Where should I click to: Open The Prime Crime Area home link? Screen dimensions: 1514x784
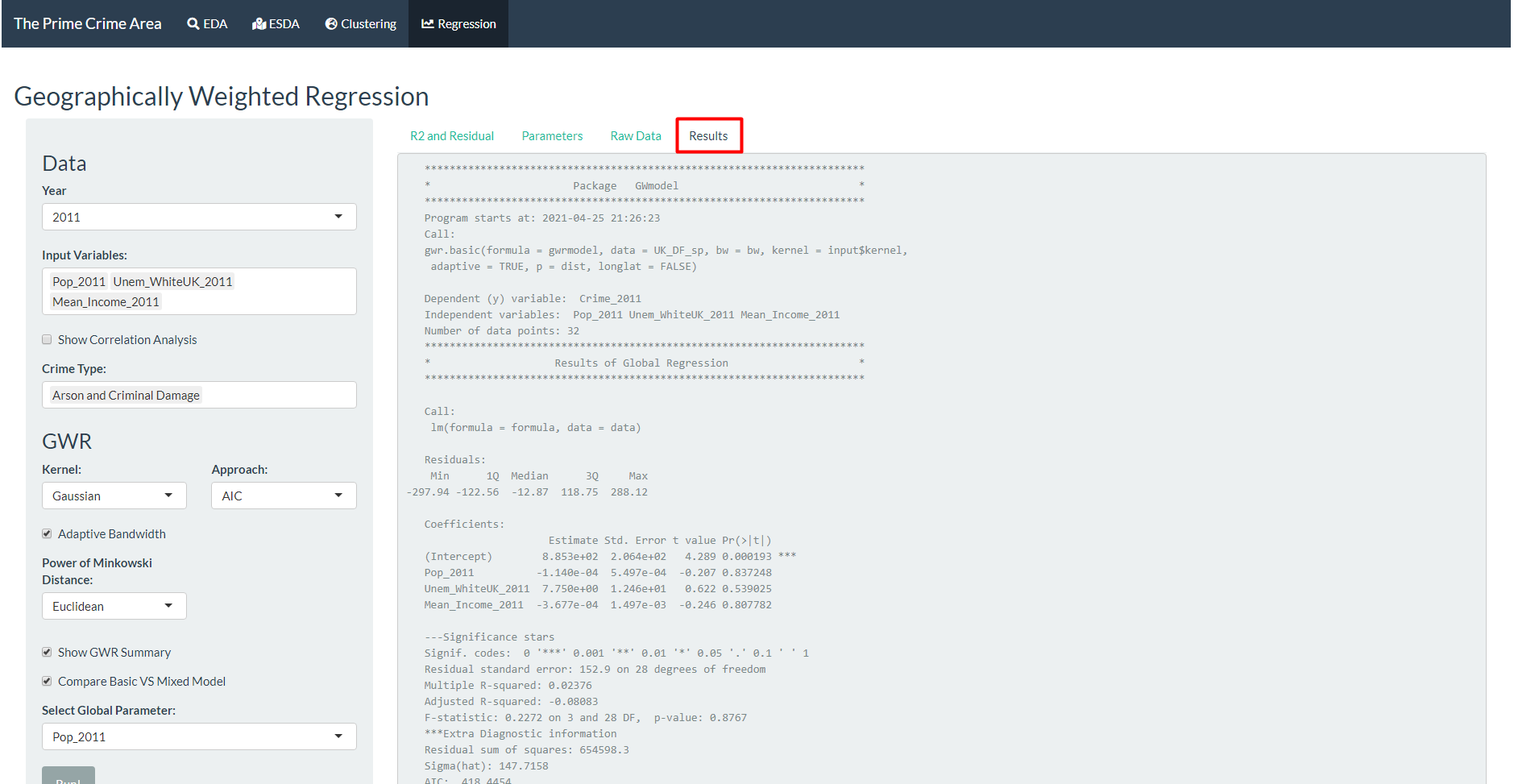[88, 24]
